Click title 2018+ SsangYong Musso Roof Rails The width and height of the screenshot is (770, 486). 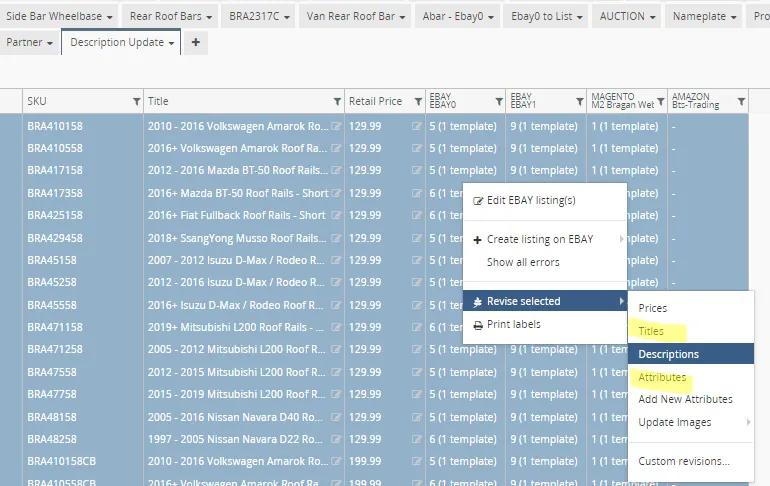coord(238,238)
